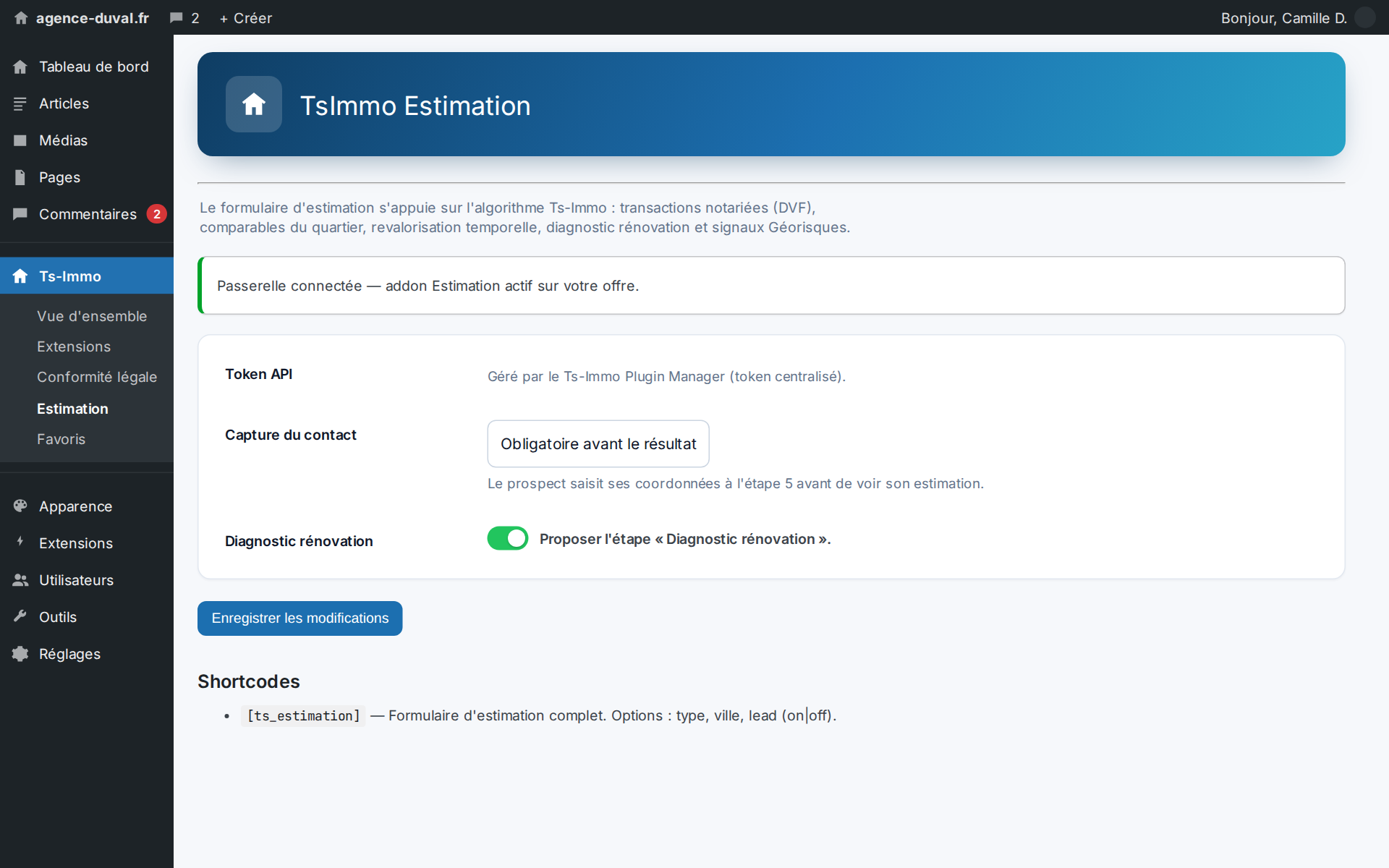The height and width of the screenshot is (868, 1389).
Task: Open the Utilisateurs menu
Action: point(87,580)
